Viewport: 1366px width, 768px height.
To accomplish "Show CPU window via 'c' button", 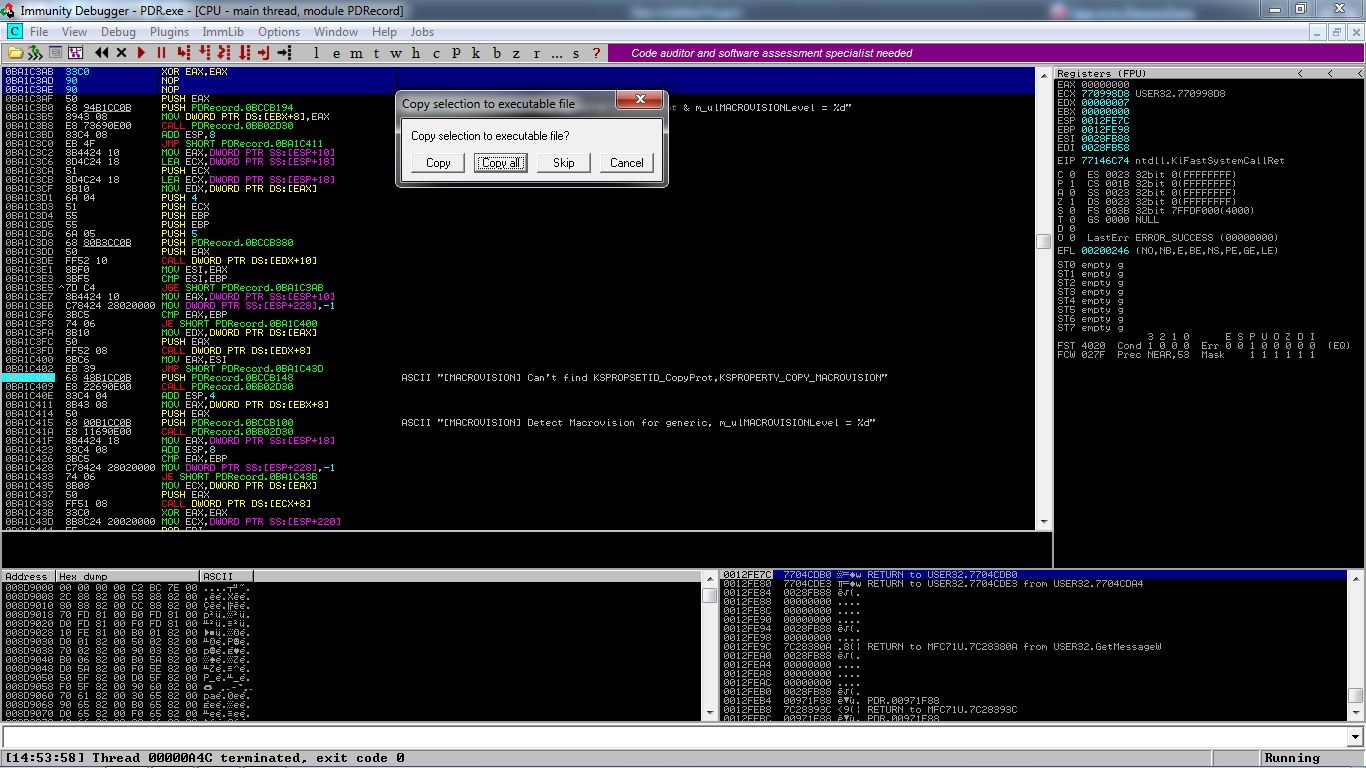I will [x=436, y=53].
